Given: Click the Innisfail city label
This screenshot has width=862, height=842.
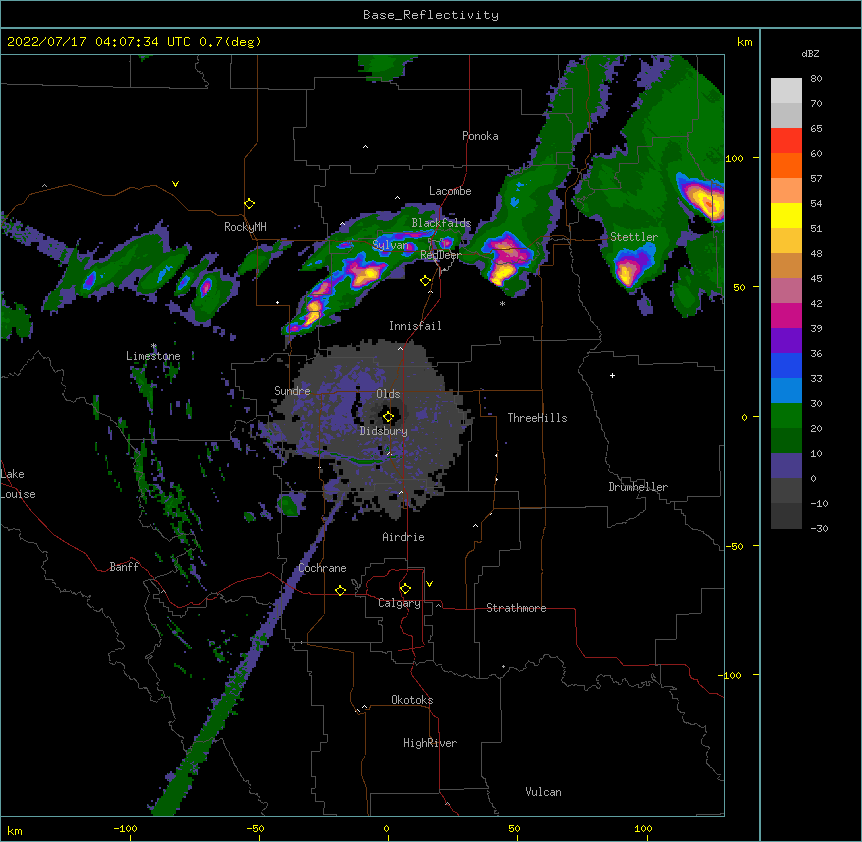Looking at the screenshot, I should pyautogui.click(x=415, y=326).
